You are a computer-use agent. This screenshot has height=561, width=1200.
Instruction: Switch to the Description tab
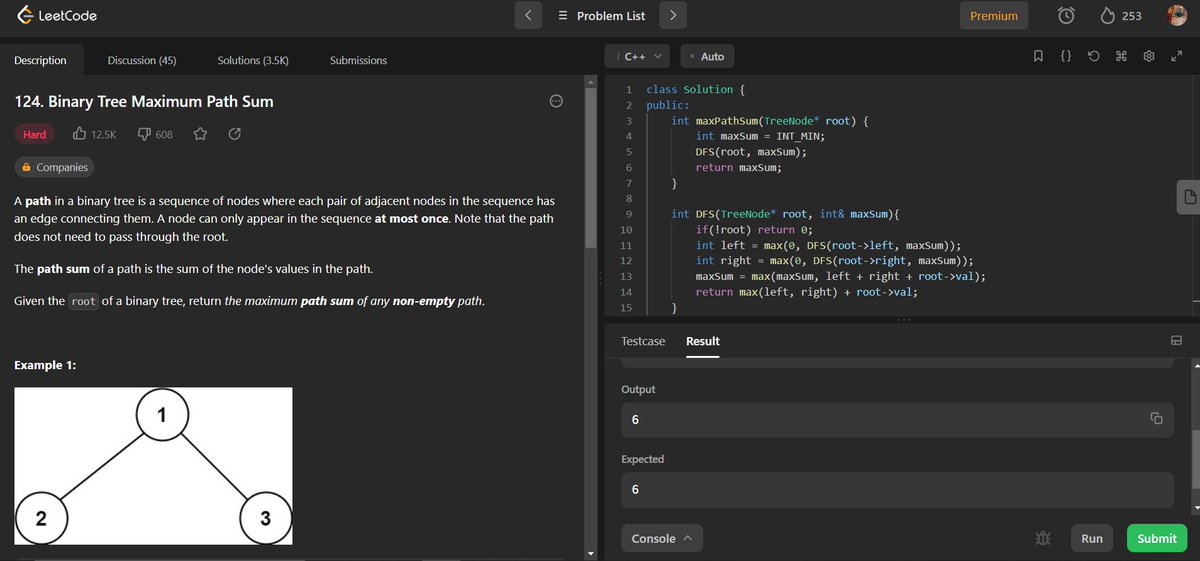click(x=40, y=60)
